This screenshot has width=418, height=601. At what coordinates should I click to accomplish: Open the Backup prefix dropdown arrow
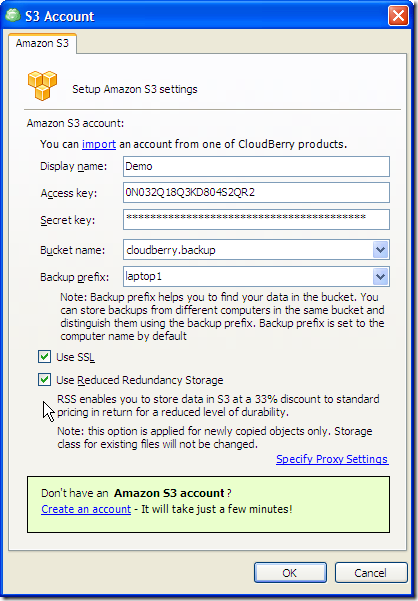(x=380, y=276)
